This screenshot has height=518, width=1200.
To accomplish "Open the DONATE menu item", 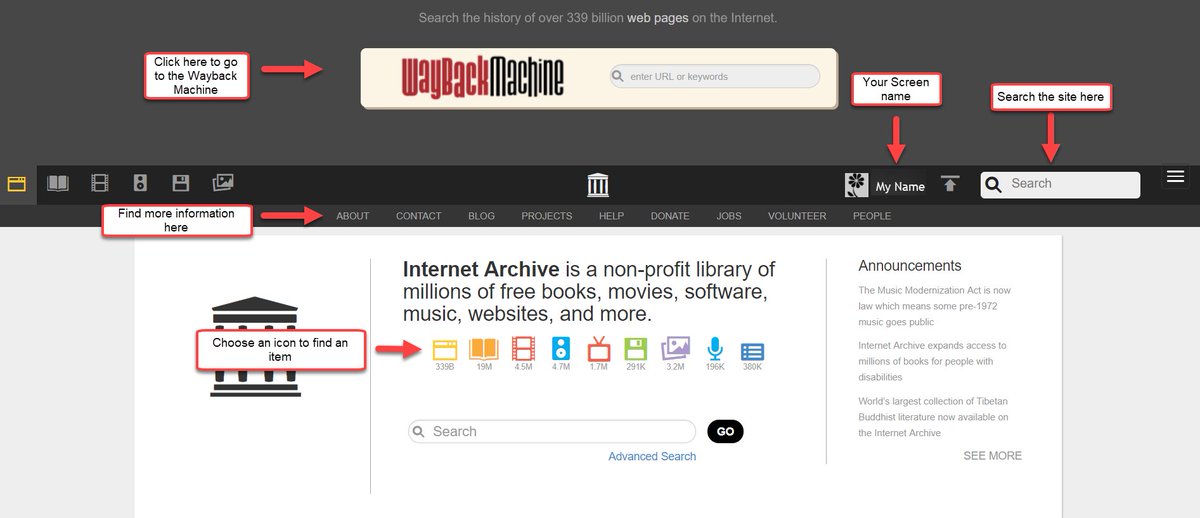I will point(670,216).
